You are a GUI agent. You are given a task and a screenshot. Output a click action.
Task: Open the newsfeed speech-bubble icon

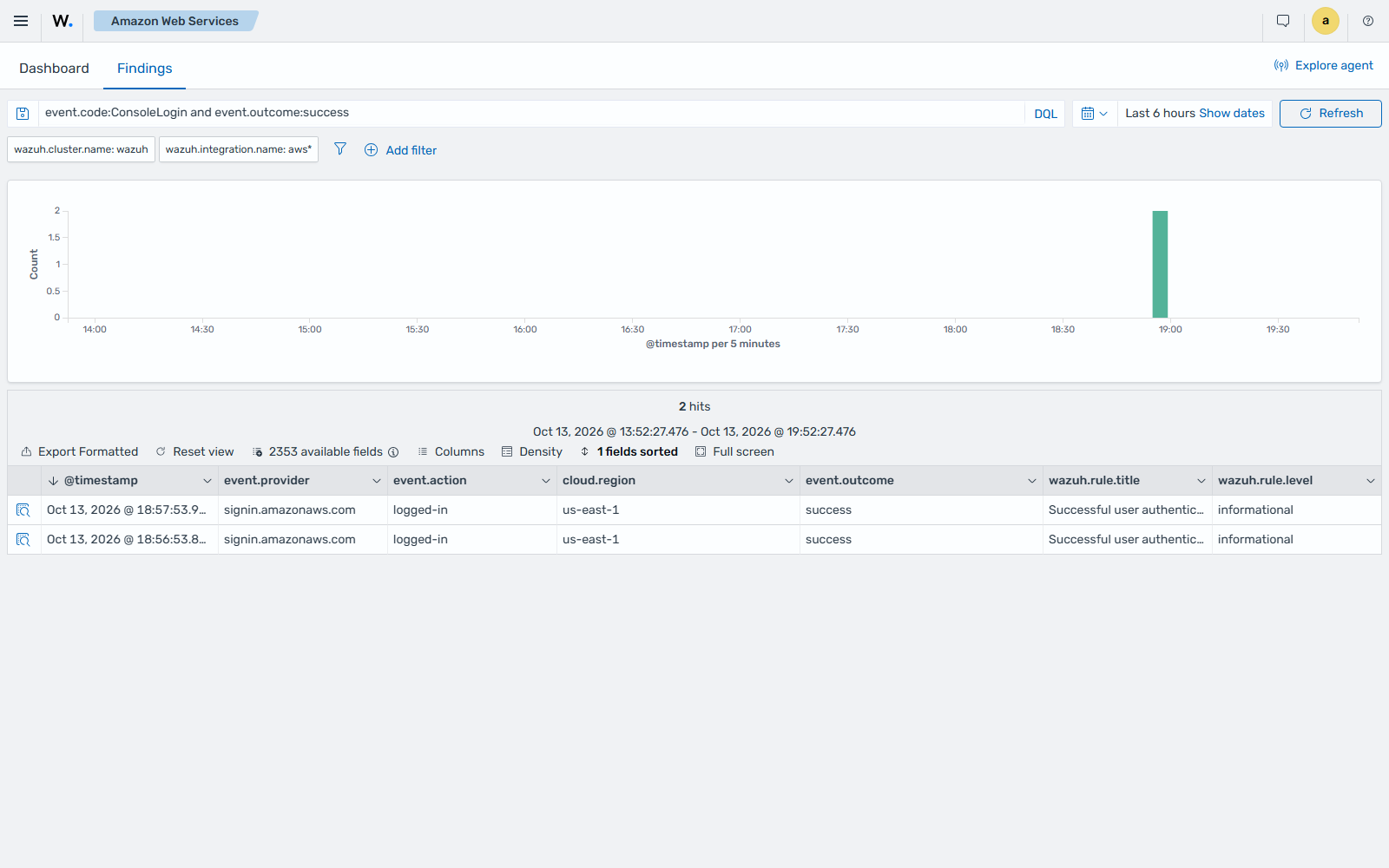pyautogui.click(x=1283, y=21)
